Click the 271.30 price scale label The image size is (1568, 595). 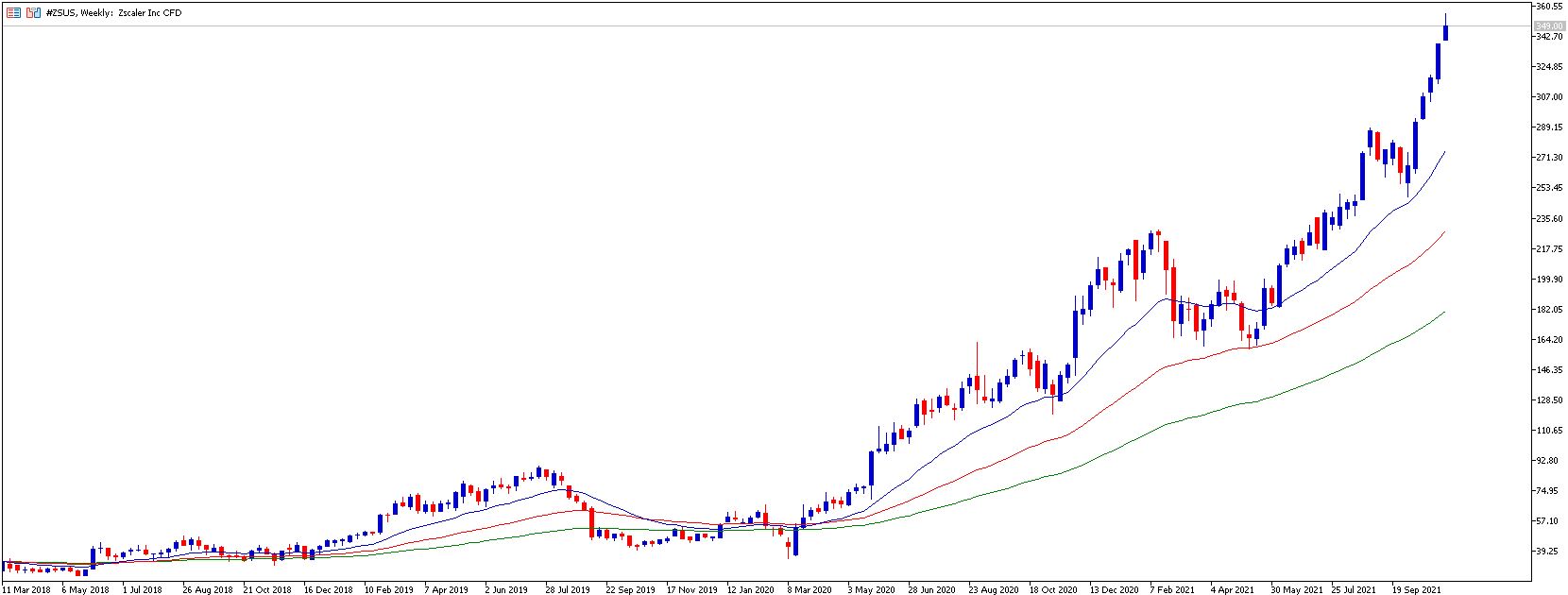coord(1549,158)
